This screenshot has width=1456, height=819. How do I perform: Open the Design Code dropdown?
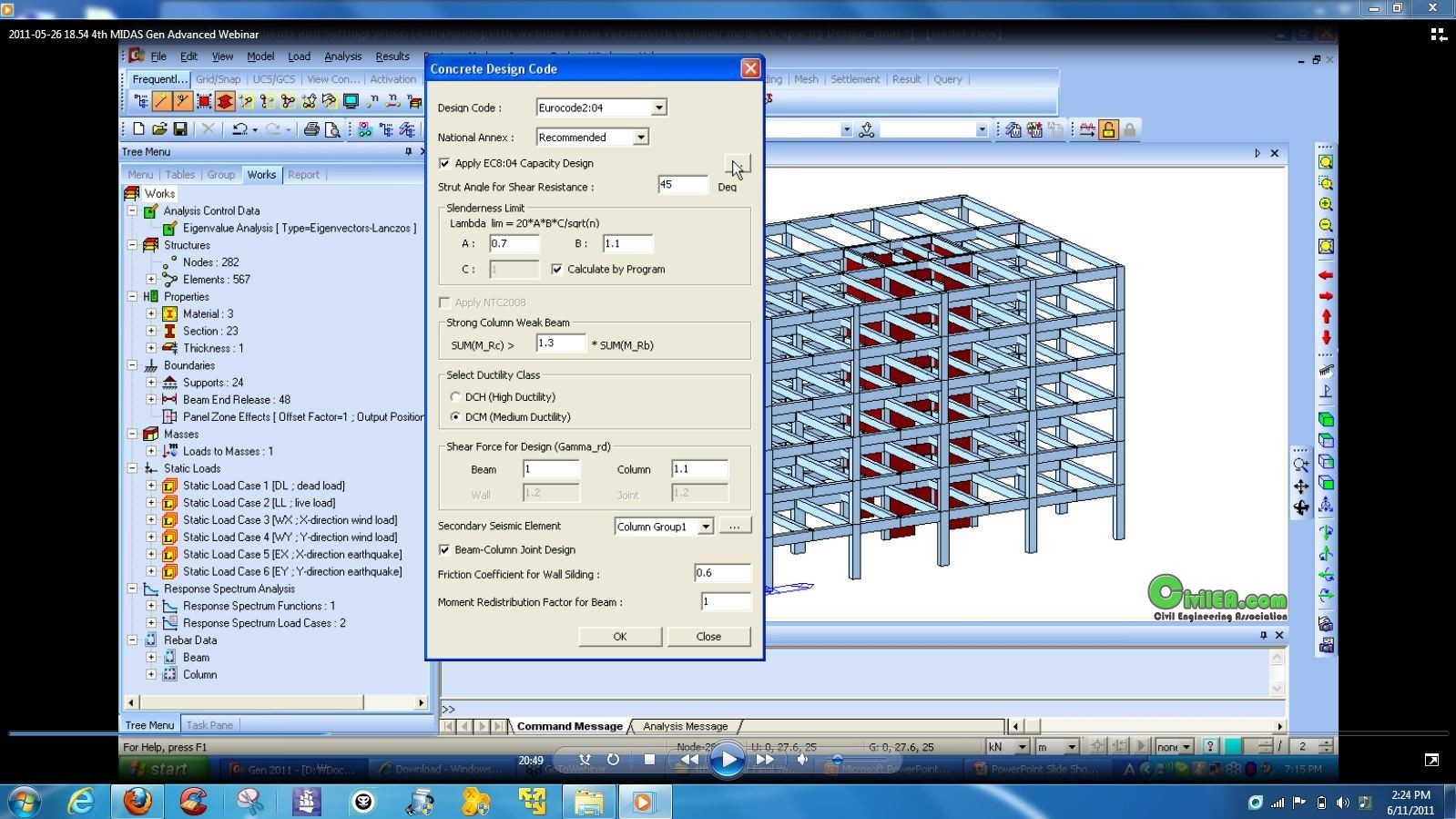[x=658, y=107]
